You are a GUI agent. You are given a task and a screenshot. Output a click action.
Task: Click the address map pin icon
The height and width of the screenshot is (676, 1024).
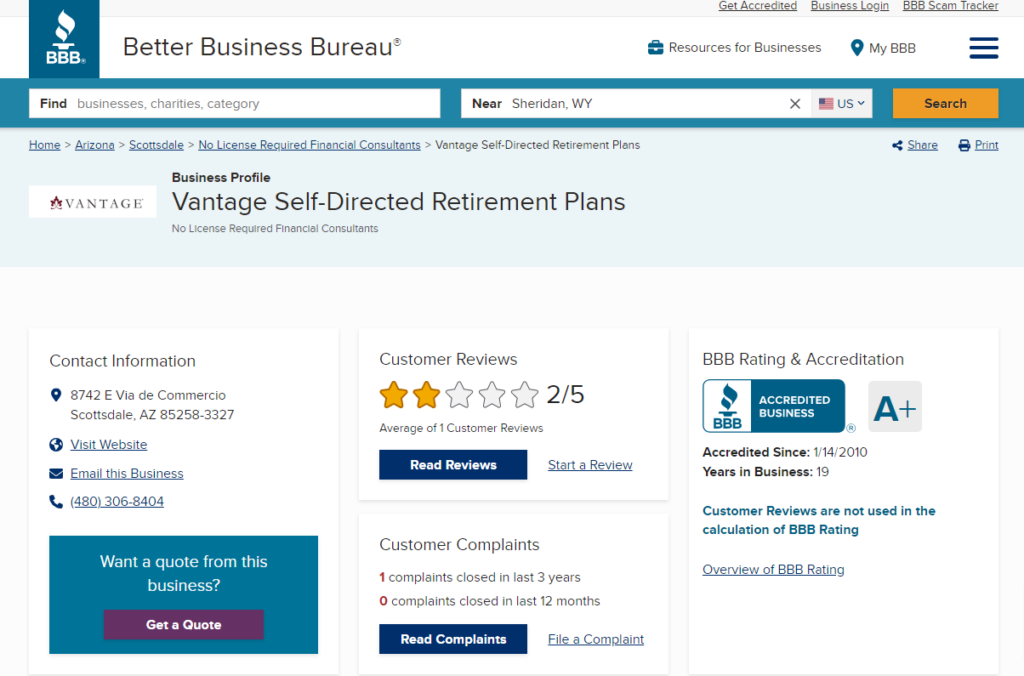coord(56,394)
